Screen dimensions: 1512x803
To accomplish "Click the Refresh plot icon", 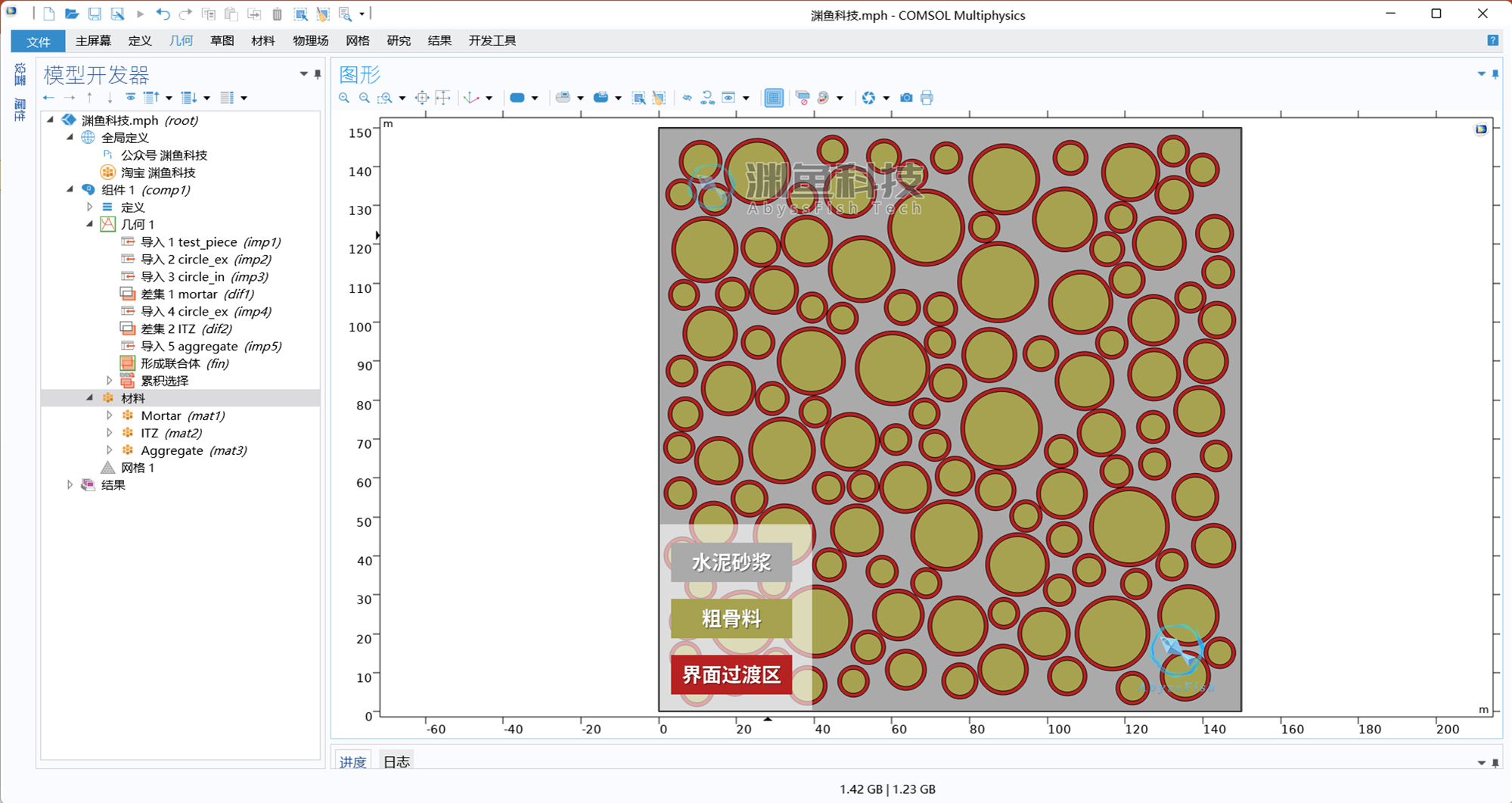I will click(x=868, y=98).
